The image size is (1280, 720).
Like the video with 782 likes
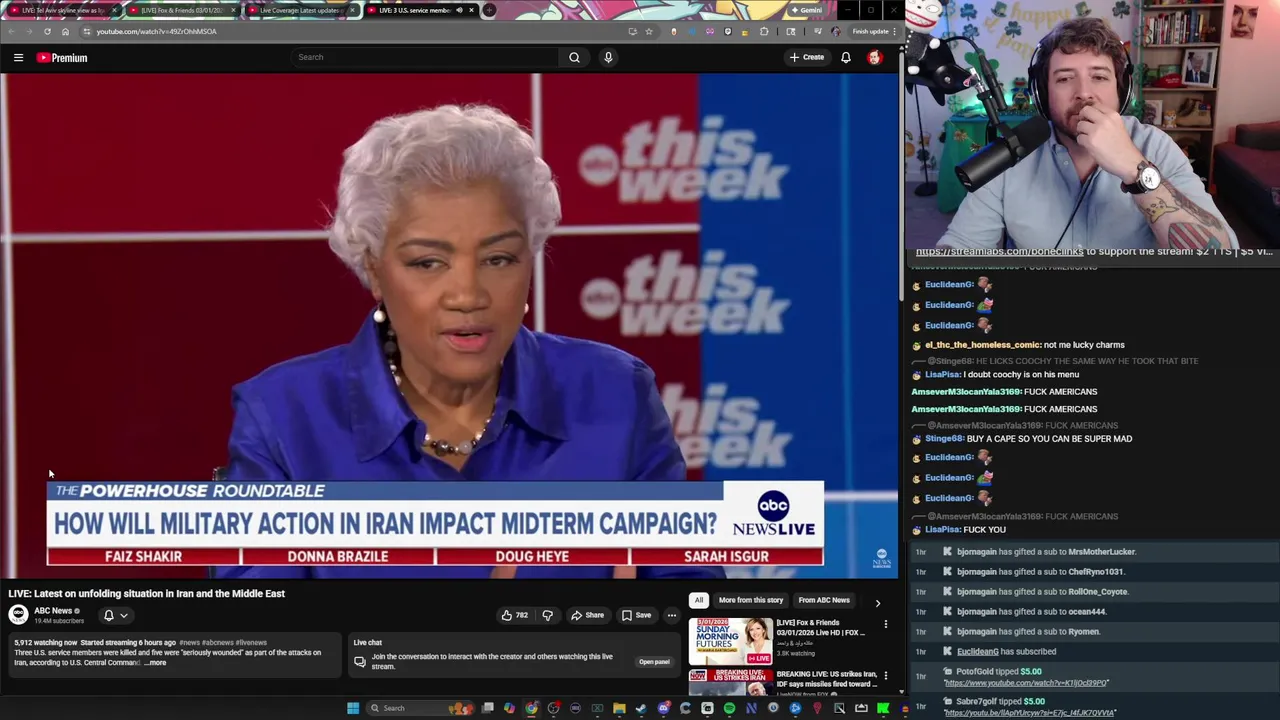pyautogui.click(x=514, y=615)
